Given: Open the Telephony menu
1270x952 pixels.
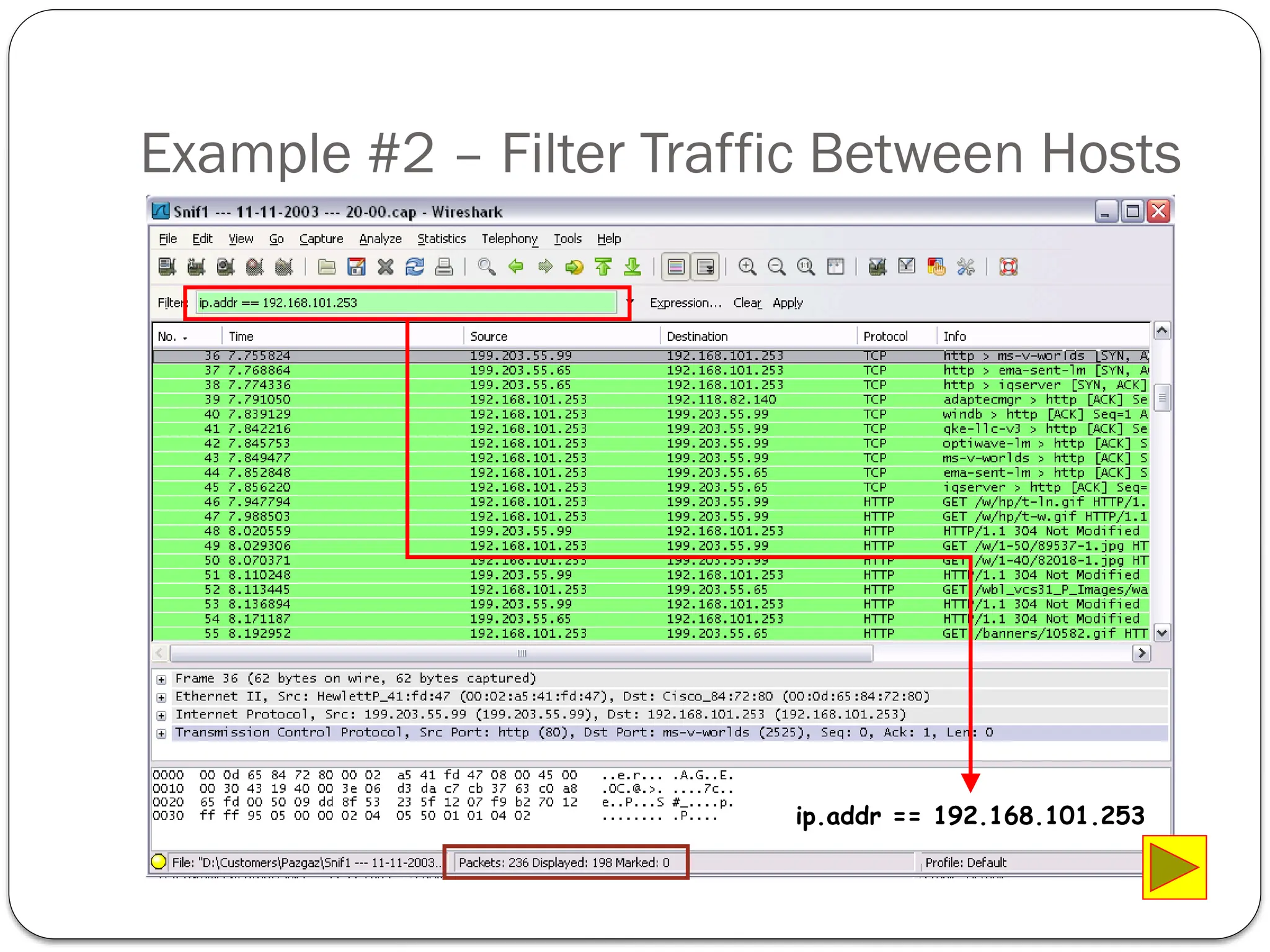Looking at the screenshot, I should [x=510, y=239].
